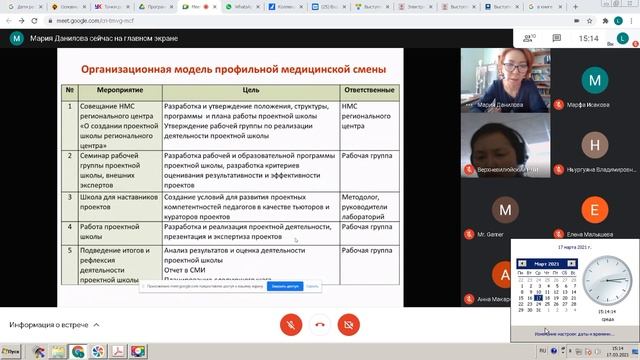Click the blue help icon in system tray
This screenshot has height=360, width=640.
click(554, 351)
